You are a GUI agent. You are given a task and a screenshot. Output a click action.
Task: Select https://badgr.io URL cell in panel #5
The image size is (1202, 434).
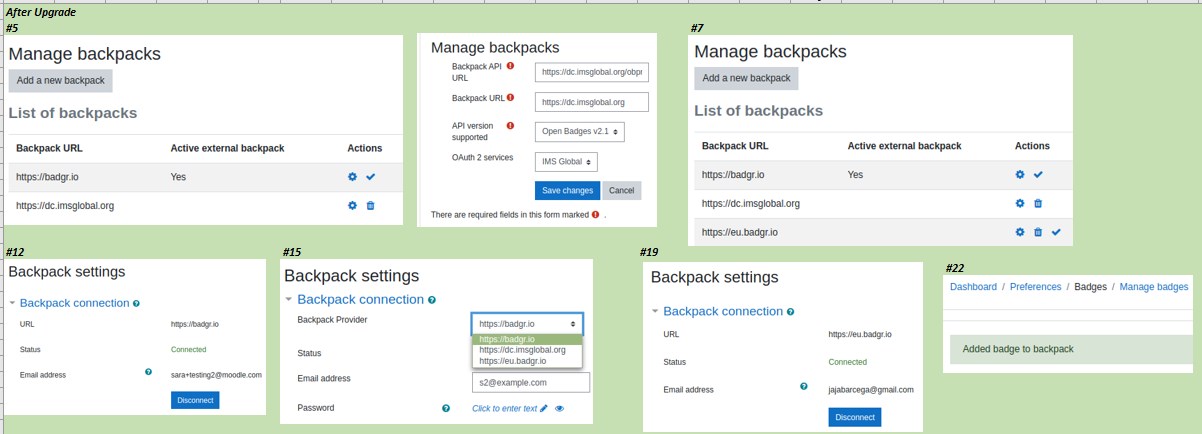pyautogui.click(x=47, y=177)
